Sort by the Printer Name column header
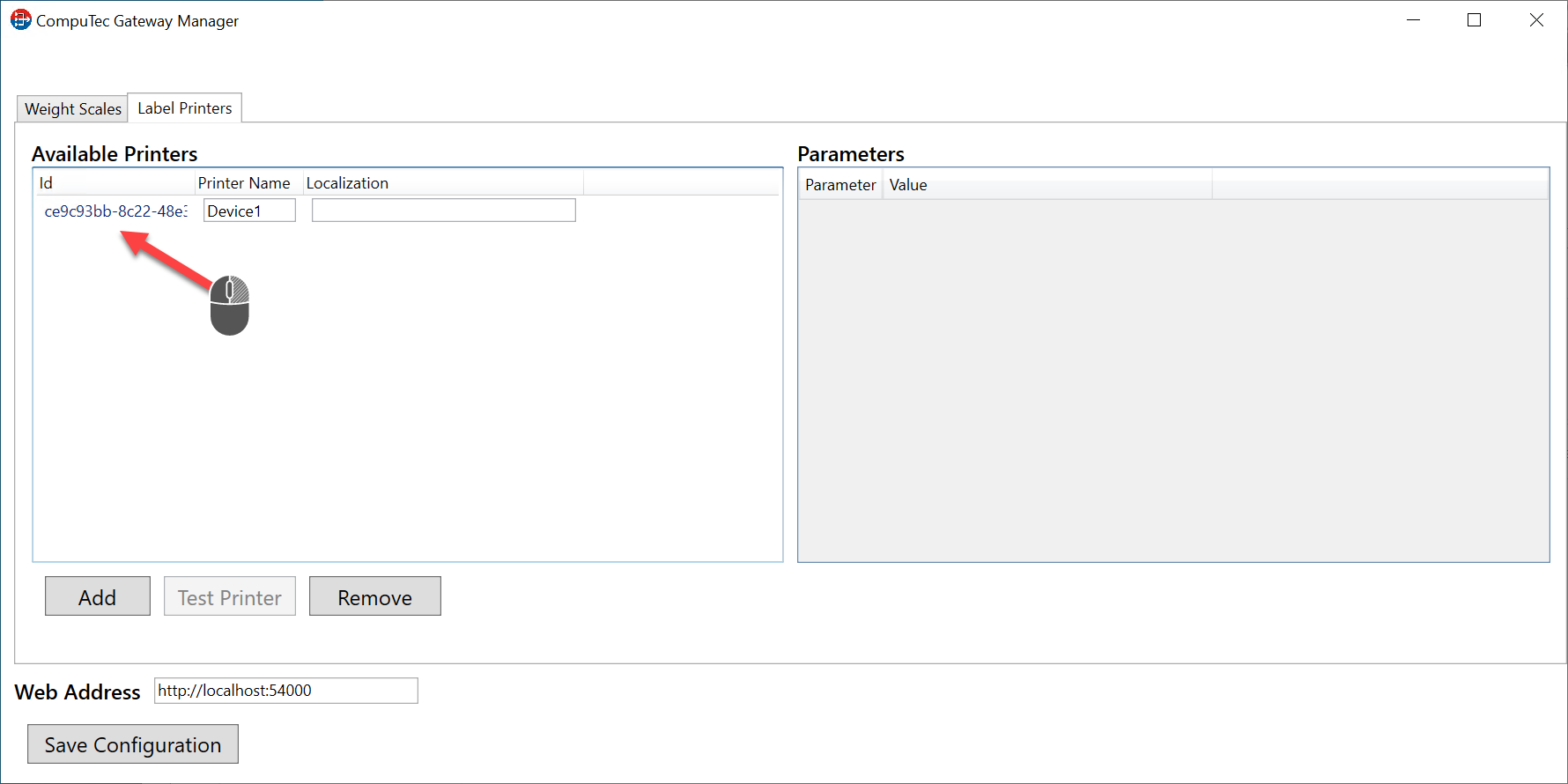This screenshot has width=1568, height=784. pos(244,183)
